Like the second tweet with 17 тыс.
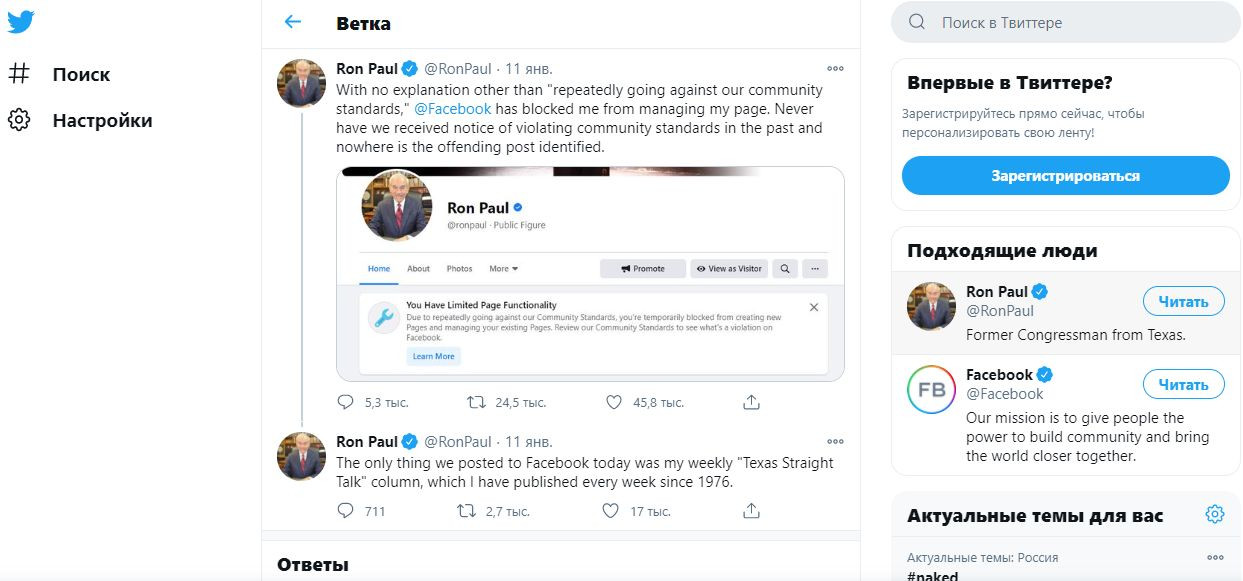Screen dimensions: 1243x581 click(x=611, y=511)
